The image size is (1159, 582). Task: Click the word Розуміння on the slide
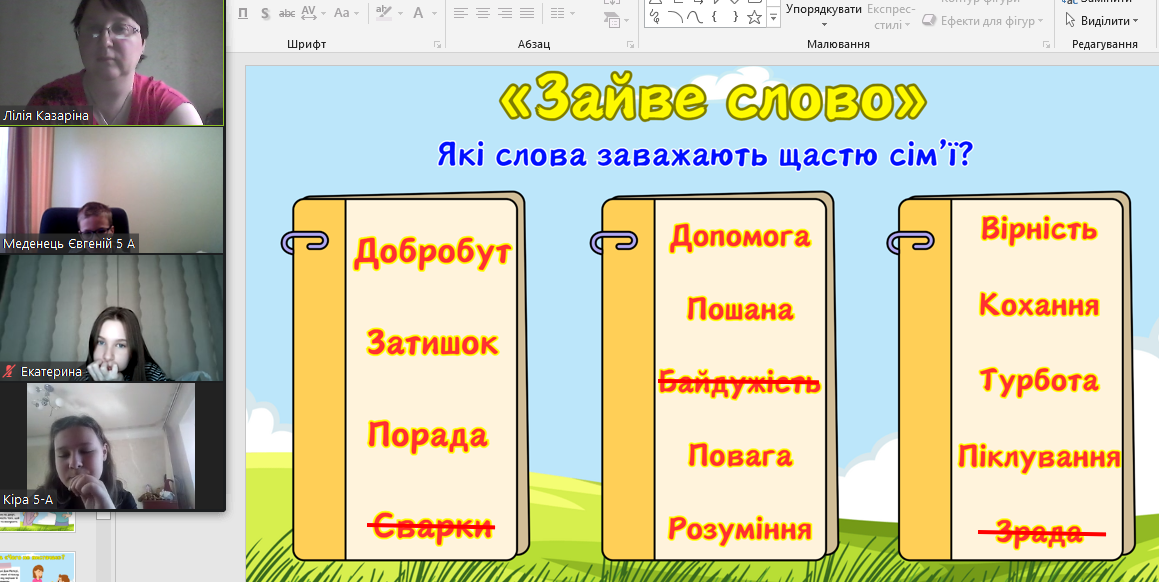tap(740, 529)
